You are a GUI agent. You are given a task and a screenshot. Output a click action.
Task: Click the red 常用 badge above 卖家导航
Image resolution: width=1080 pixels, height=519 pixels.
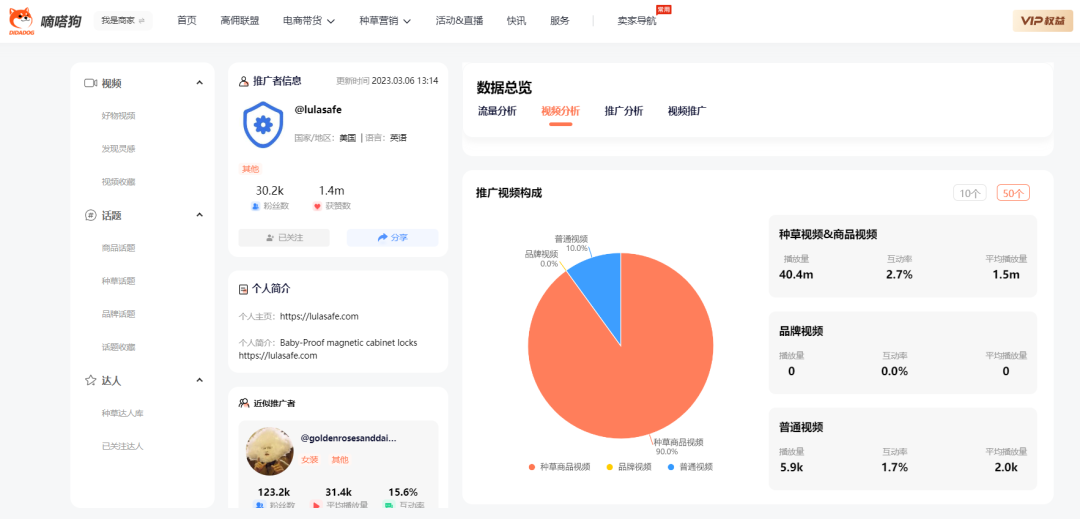(x=663, y=10)
